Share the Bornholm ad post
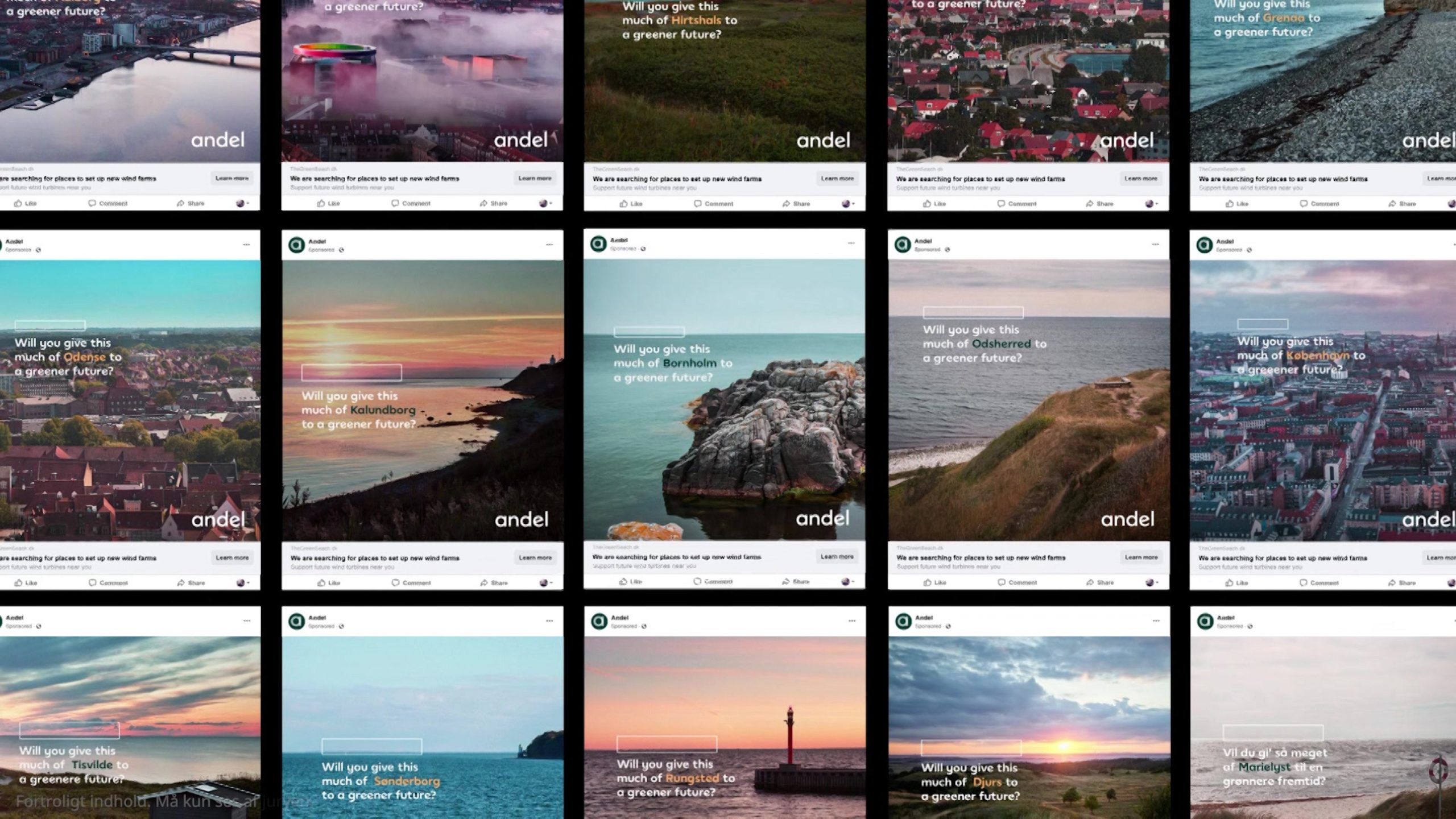 click(796, 581)
